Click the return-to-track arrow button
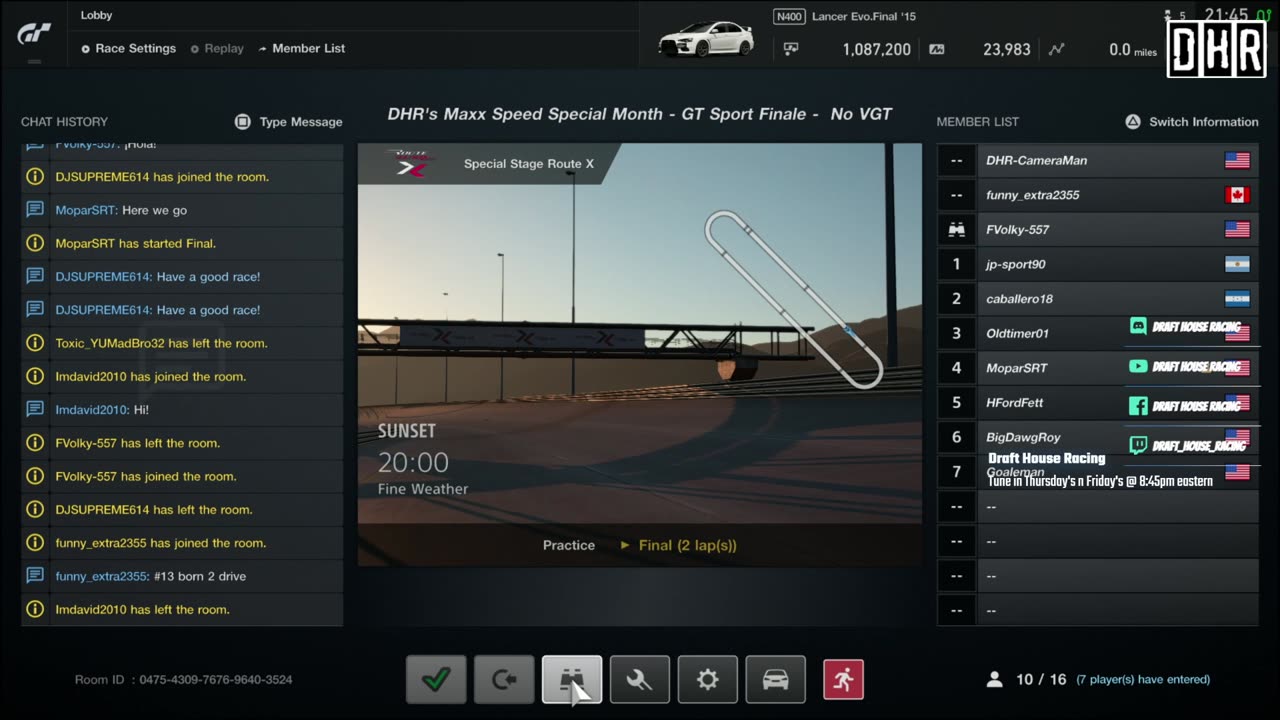Image resolution: width=1280 pixels, height=720 pixels. pos(504,680)
